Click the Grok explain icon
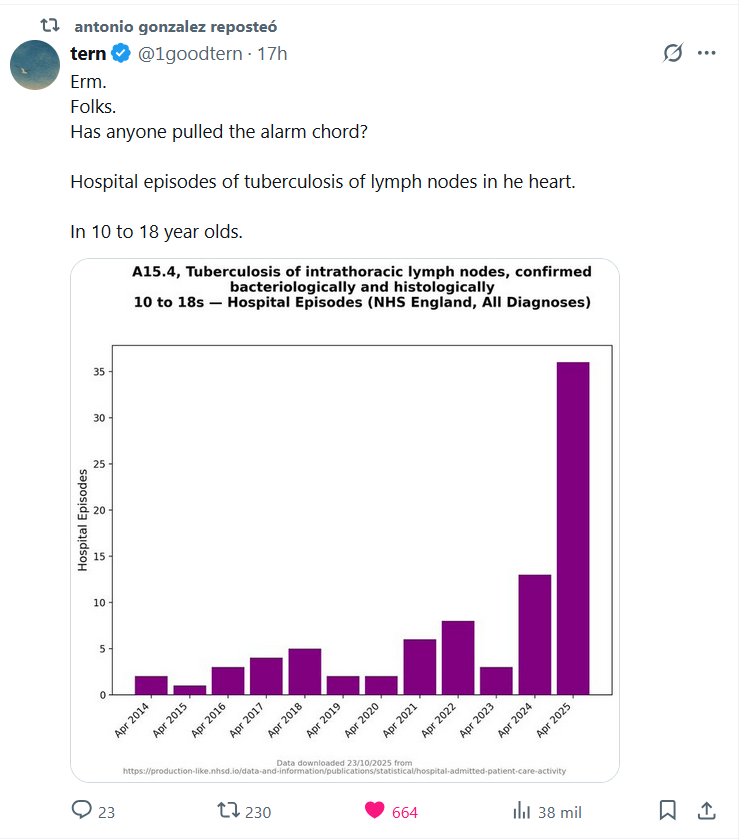The width and height of the screenshot is (750, 840). [673, 53]
